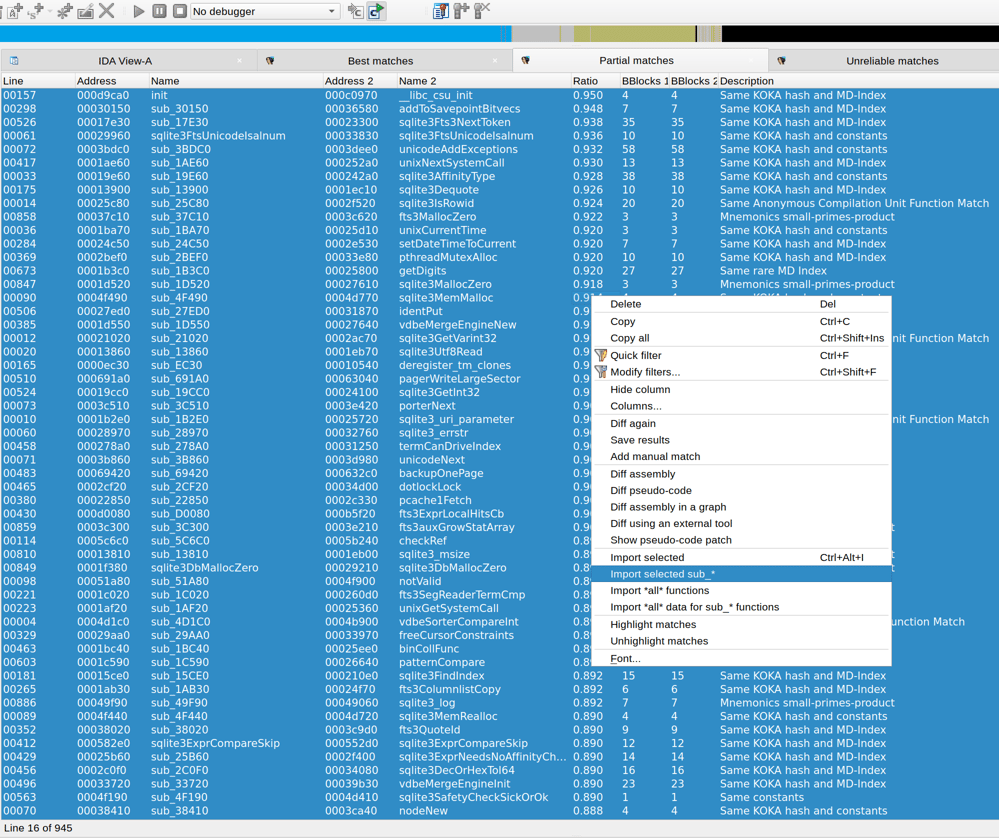Click the X delete icon in the toolbar
Image resolution: width=999 pixels, height=838 pixels.
coord(106,11)
